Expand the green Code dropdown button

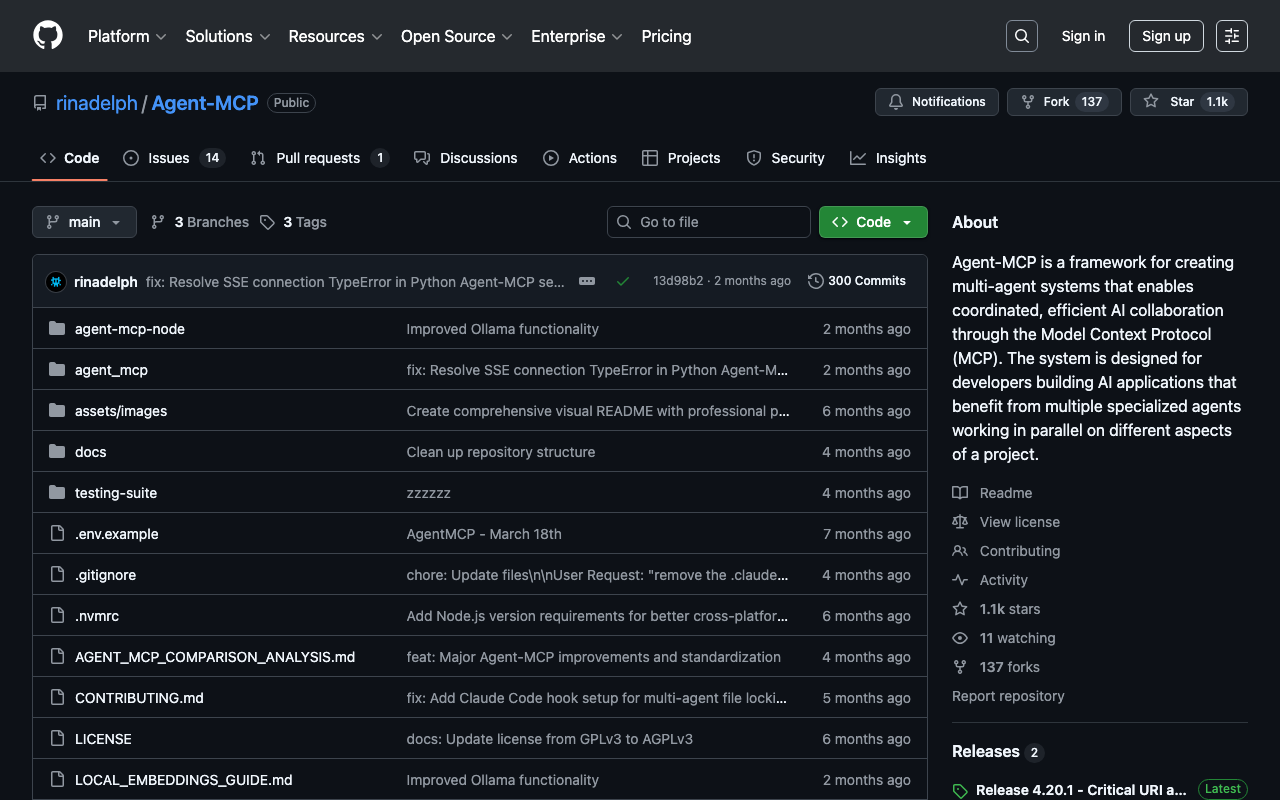pyautogui.click(x=873, y=222)
